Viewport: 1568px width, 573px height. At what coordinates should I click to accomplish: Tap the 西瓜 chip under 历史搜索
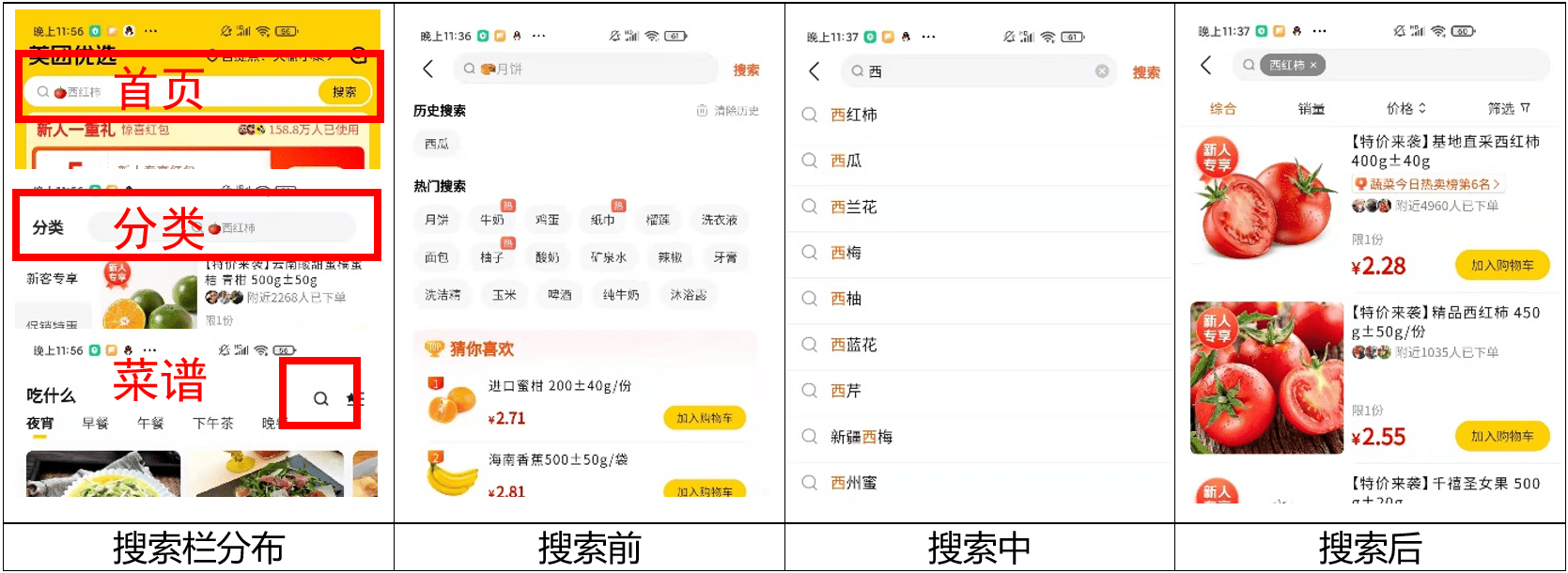[437, 144]
